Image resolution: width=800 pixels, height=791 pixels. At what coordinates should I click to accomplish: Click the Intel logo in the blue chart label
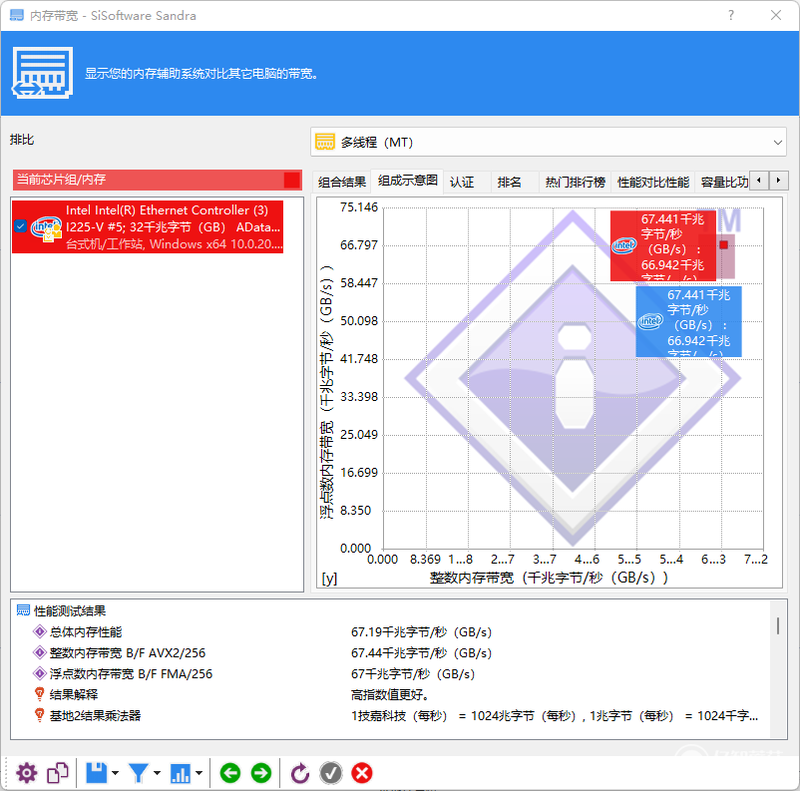650,322
